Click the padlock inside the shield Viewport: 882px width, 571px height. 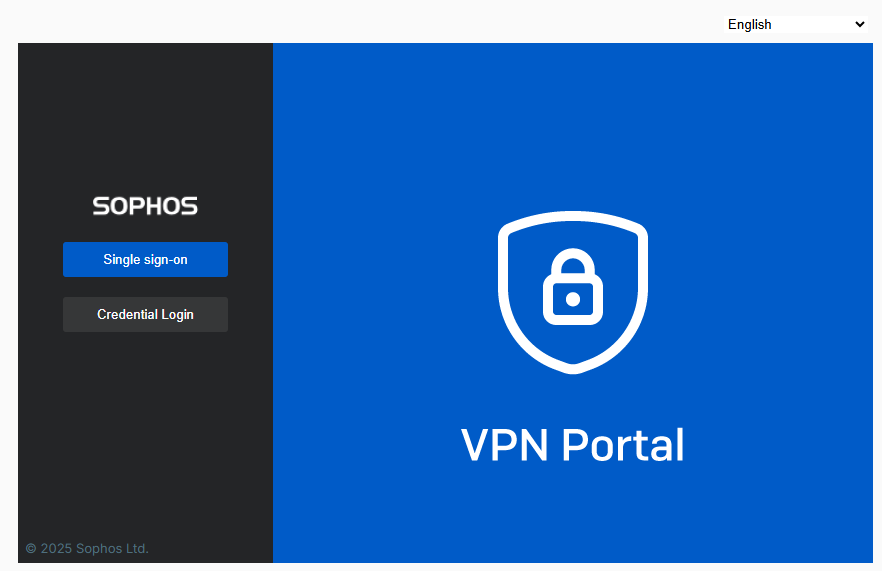[x=573, y=290]
